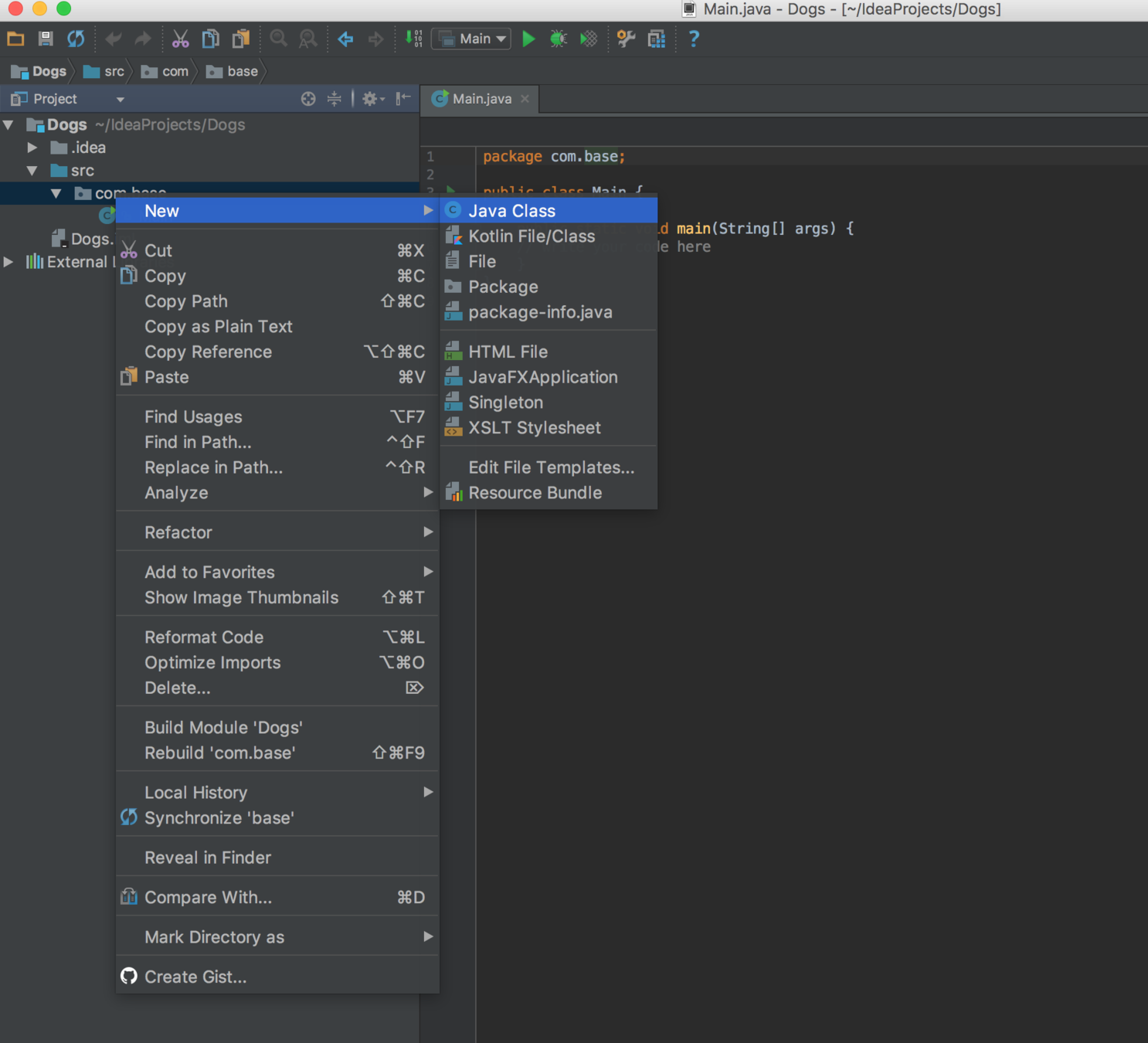Click the scroll-from-source target icon
Image resolution: width=1148 pixels, height=1043 pixels.
coord(308,99)
